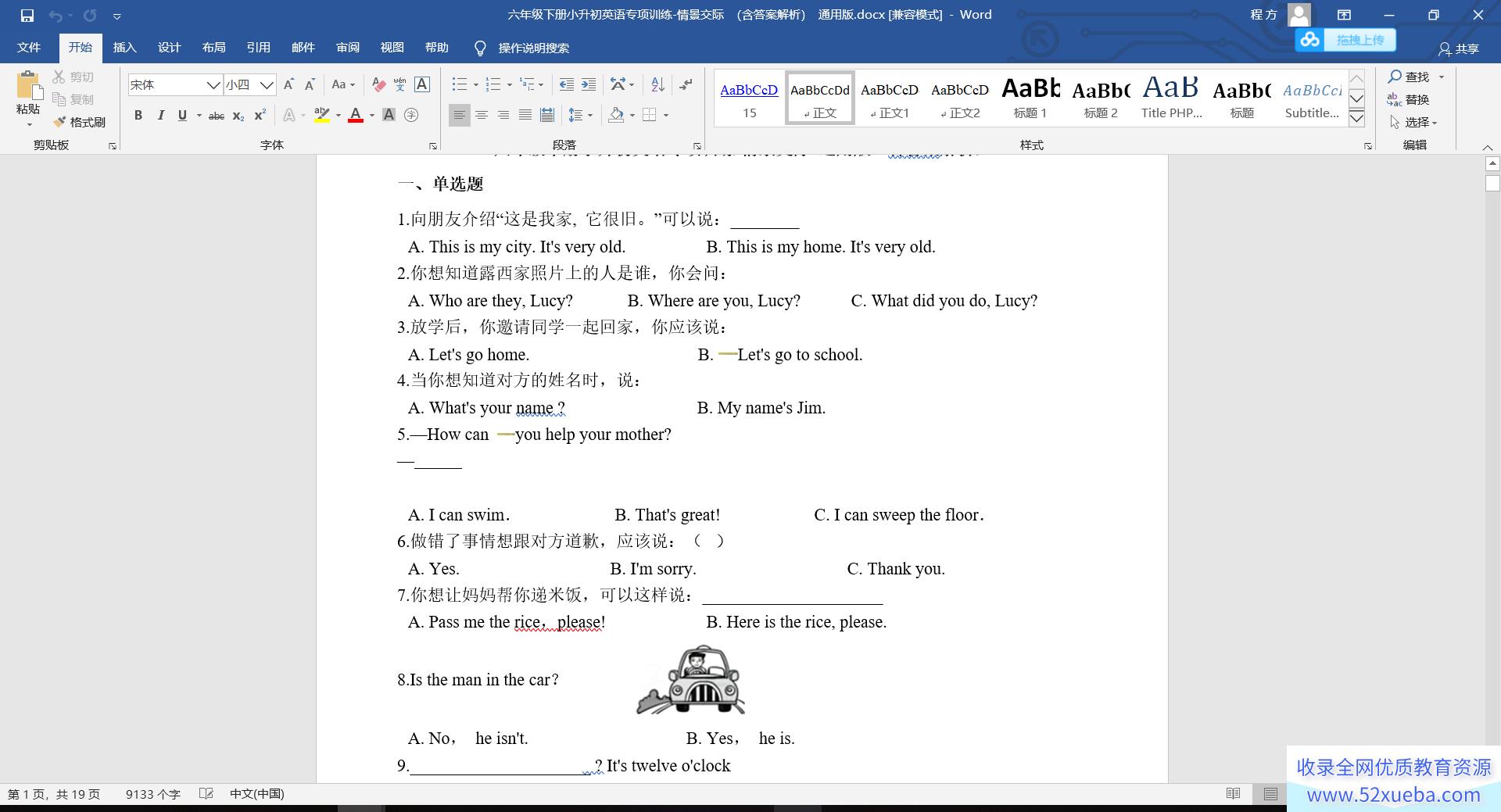The image size is (1501, 812).
Task: Apply character border icon
Action: [422, 84]
